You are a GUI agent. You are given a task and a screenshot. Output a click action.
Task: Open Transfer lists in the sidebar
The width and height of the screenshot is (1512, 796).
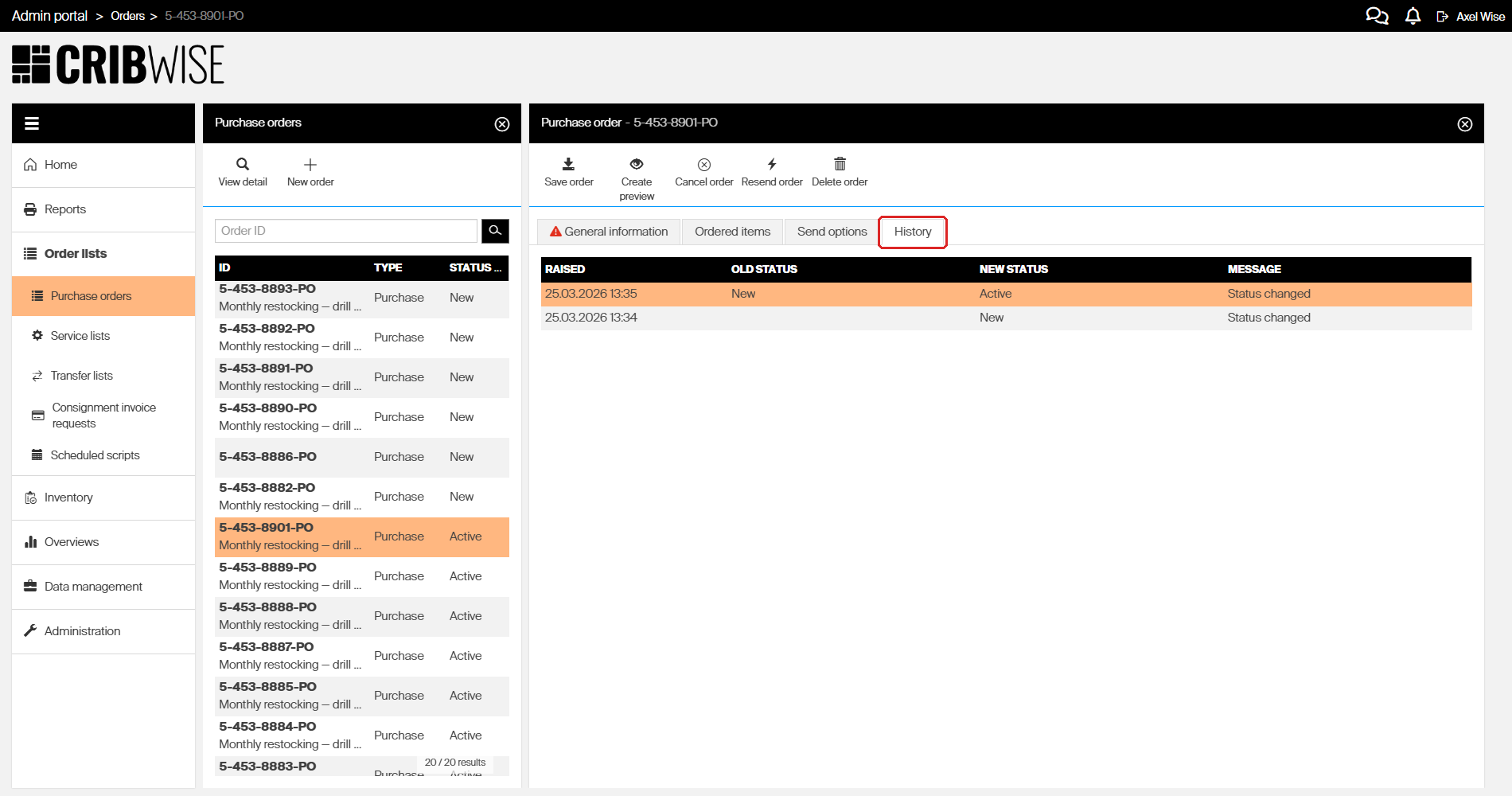click(82, 375)
